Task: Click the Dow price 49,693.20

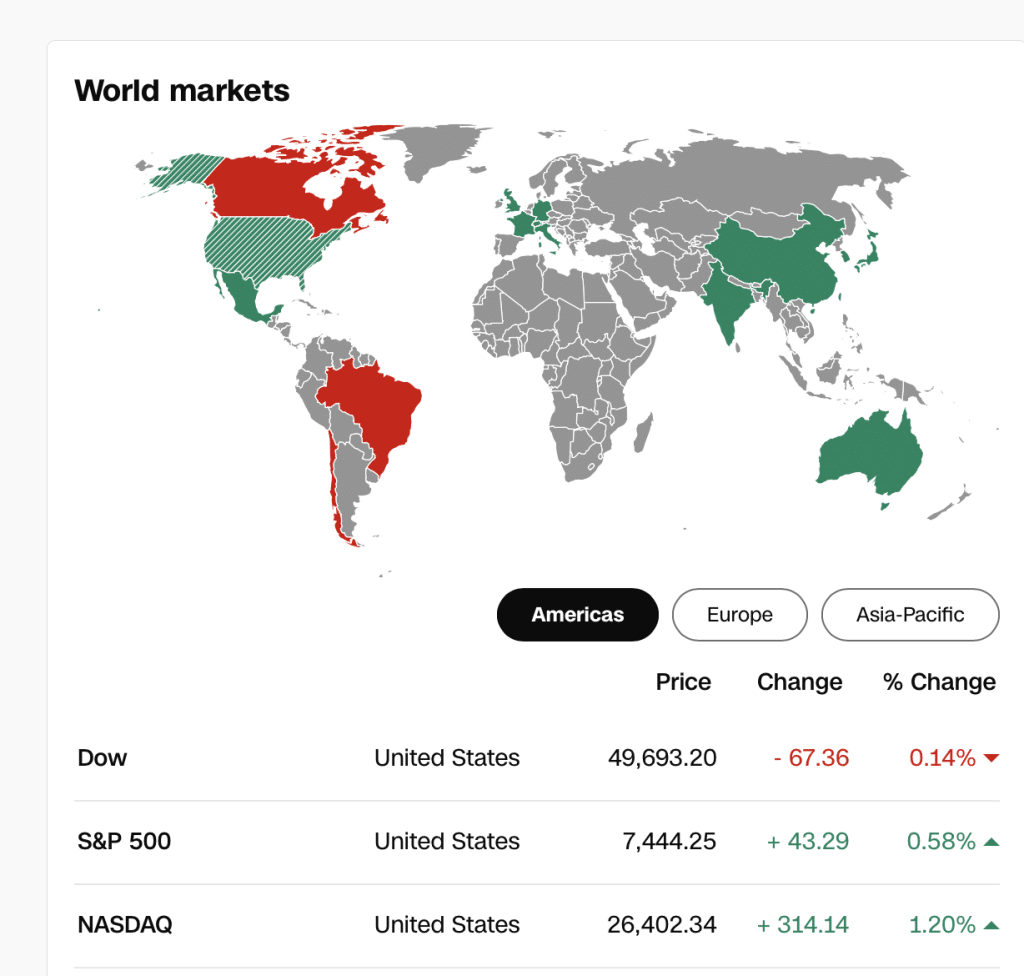Action: (x=662, y=758)
